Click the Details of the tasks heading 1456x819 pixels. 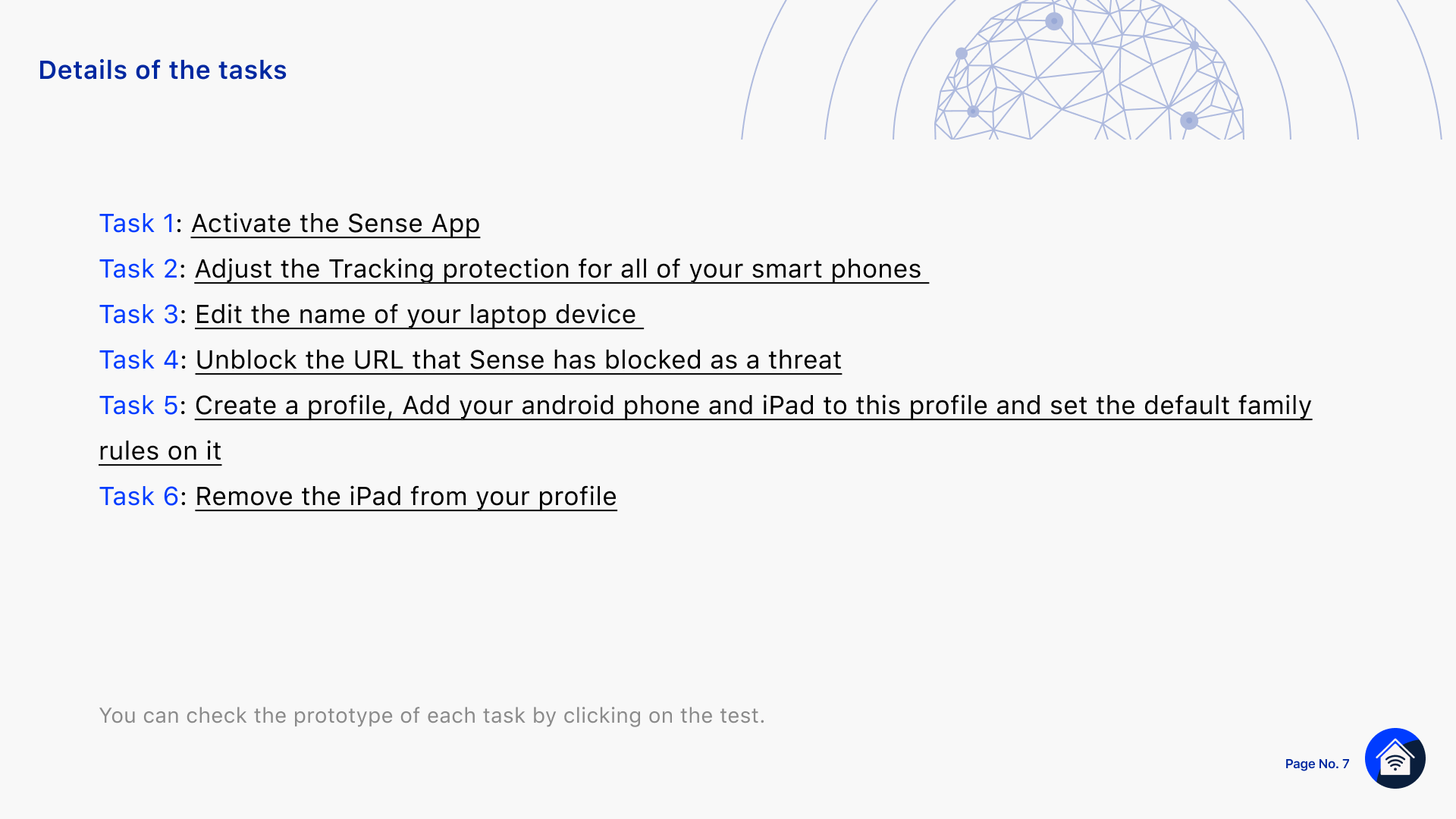[162, 70]
